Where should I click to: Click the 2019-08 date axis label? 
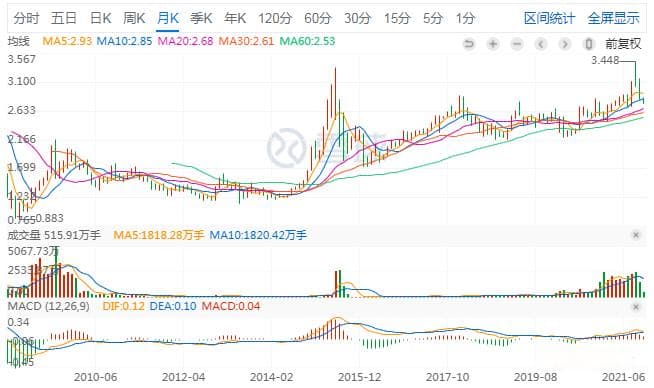(536, 377)
